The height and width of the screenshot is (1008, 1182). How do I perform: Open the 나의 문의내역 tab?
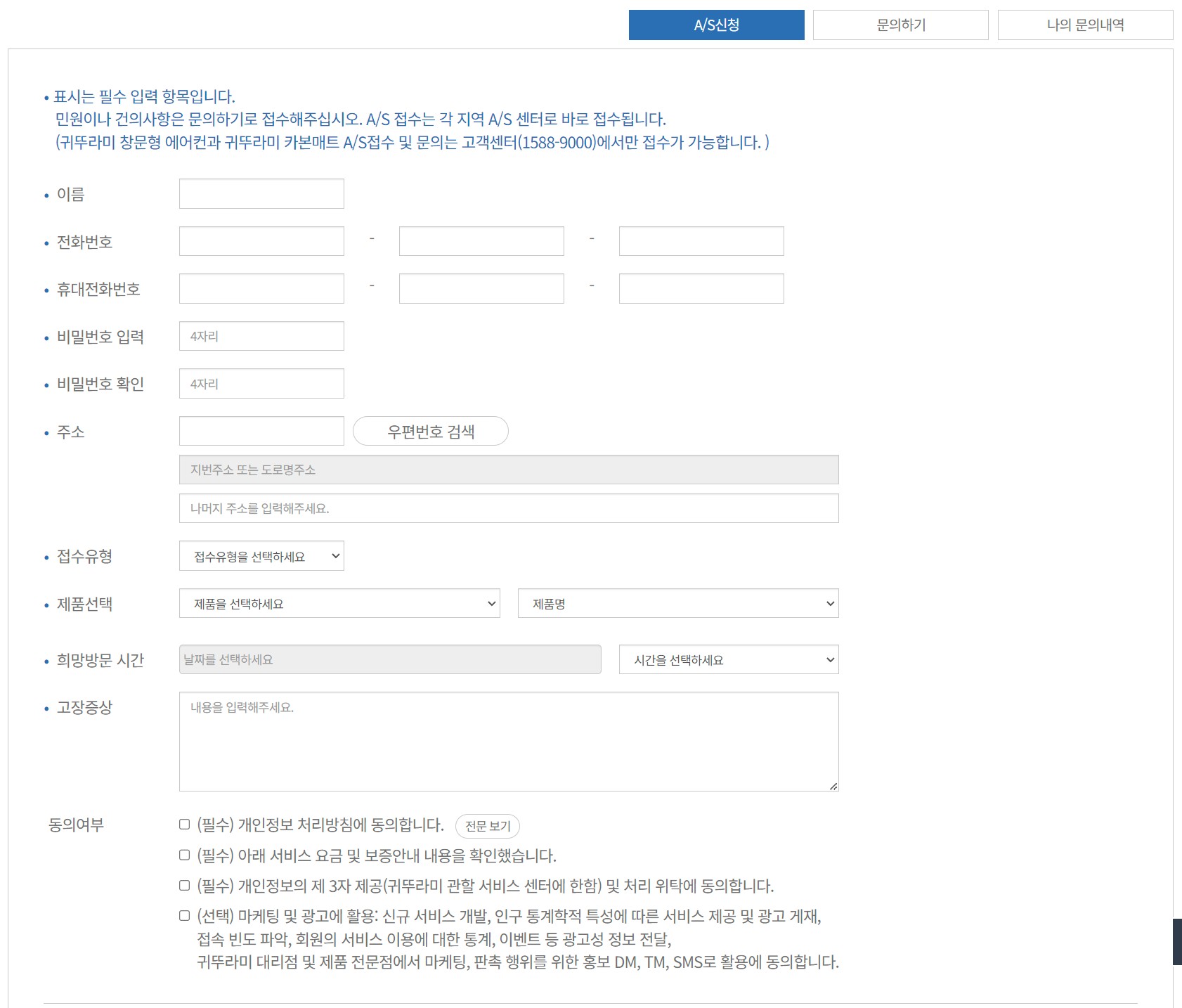(x=1086, y=25)
